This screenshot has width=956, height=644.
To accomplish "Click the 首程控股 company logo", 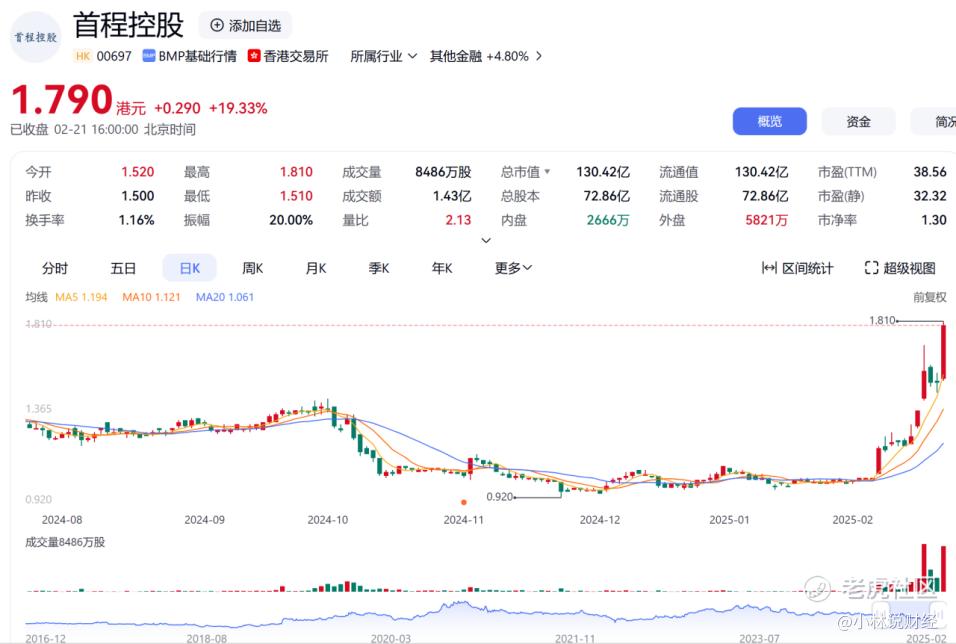I will (x=36, y=37).
